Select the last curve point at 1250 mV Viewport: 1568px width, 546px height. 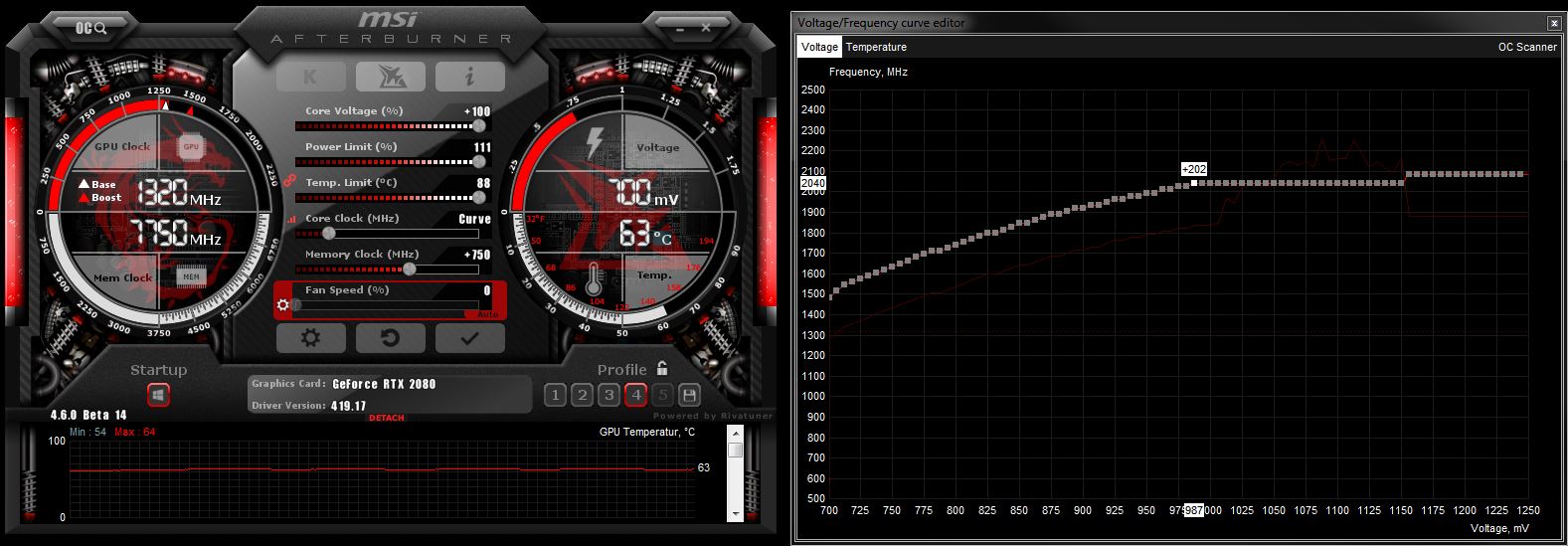pyautogui.click(x=1522, y=174)
